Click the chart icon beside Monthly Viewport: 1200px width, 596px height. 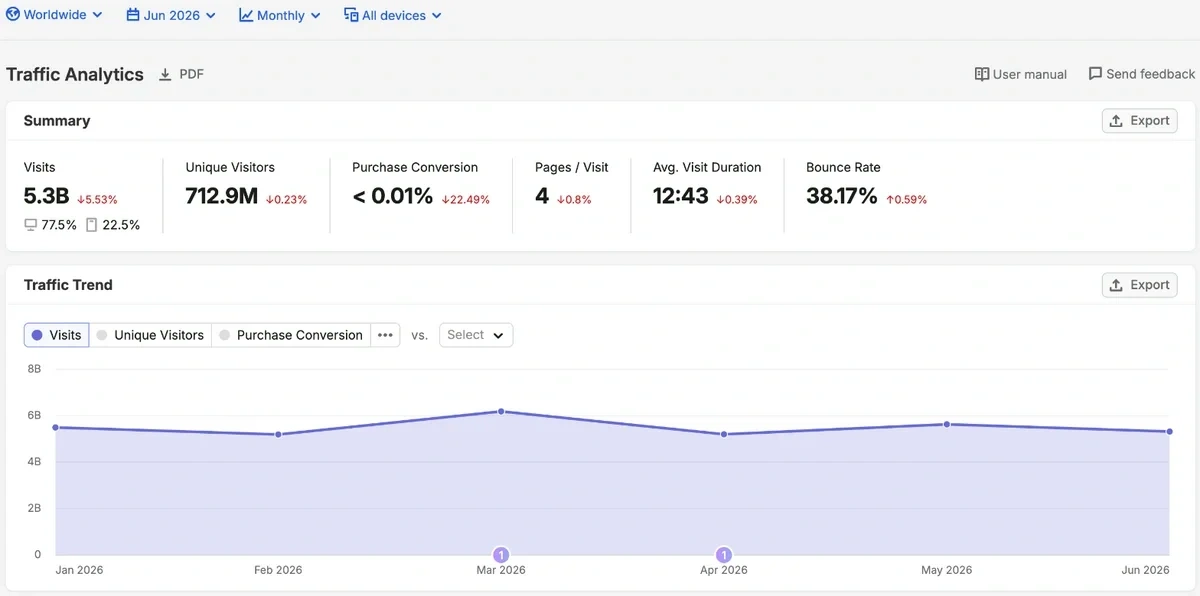click(x=246, y=15)
